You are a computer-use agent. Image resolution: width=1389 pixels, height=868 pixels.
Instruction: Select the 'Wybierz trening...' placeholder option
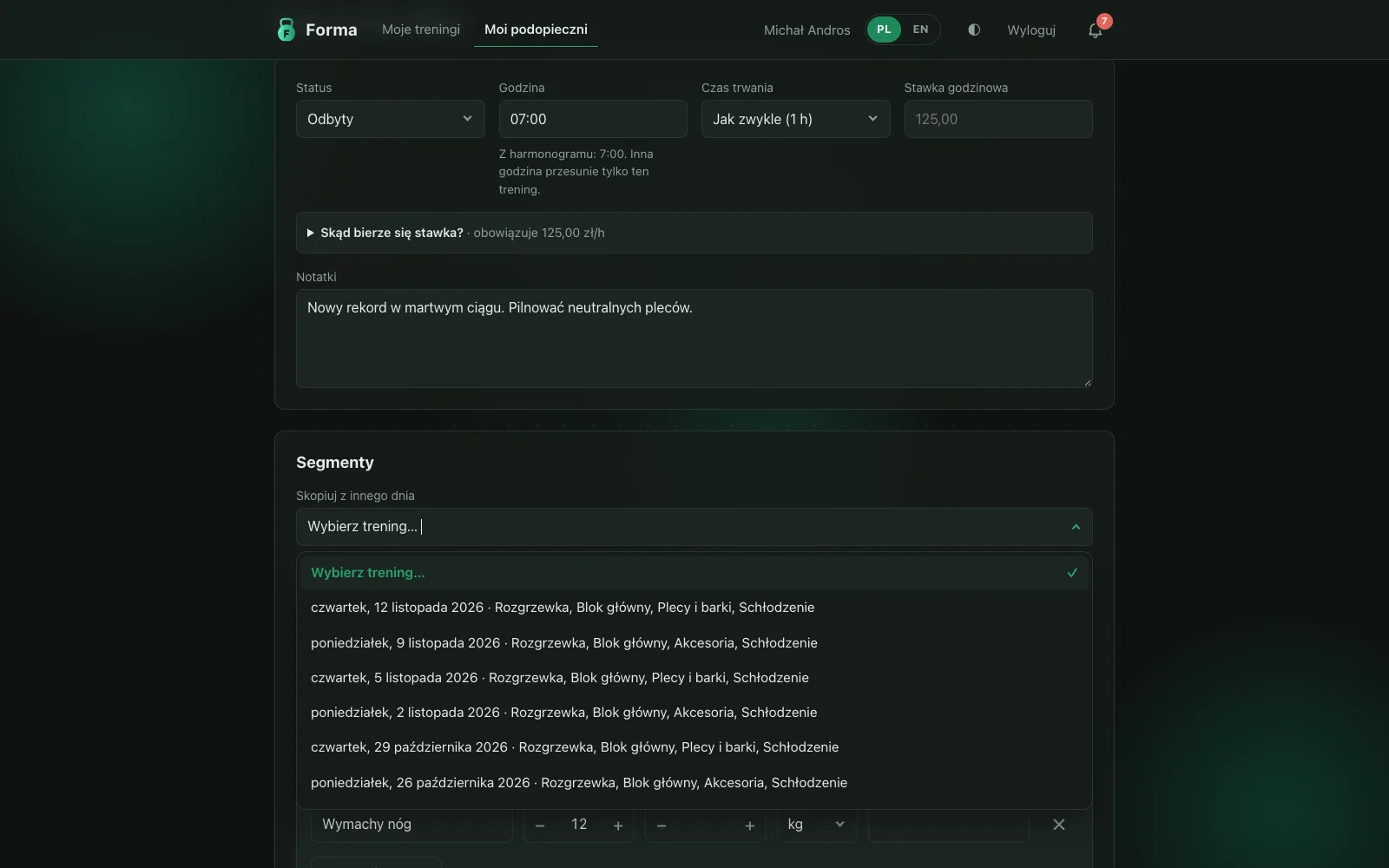tap(694, 573)
